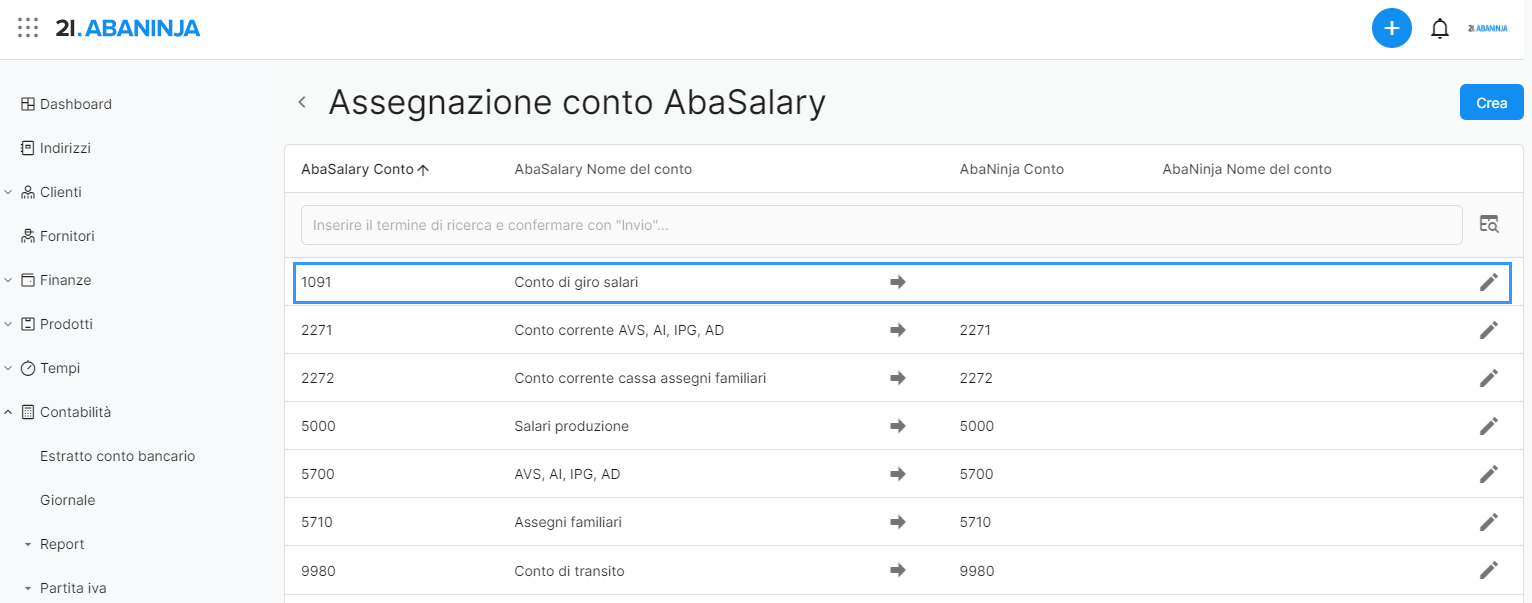The width and height of the screenshot is (1532, 603).
Task: Open Fornitori in the sidebar
Action: tap(67, 236)
